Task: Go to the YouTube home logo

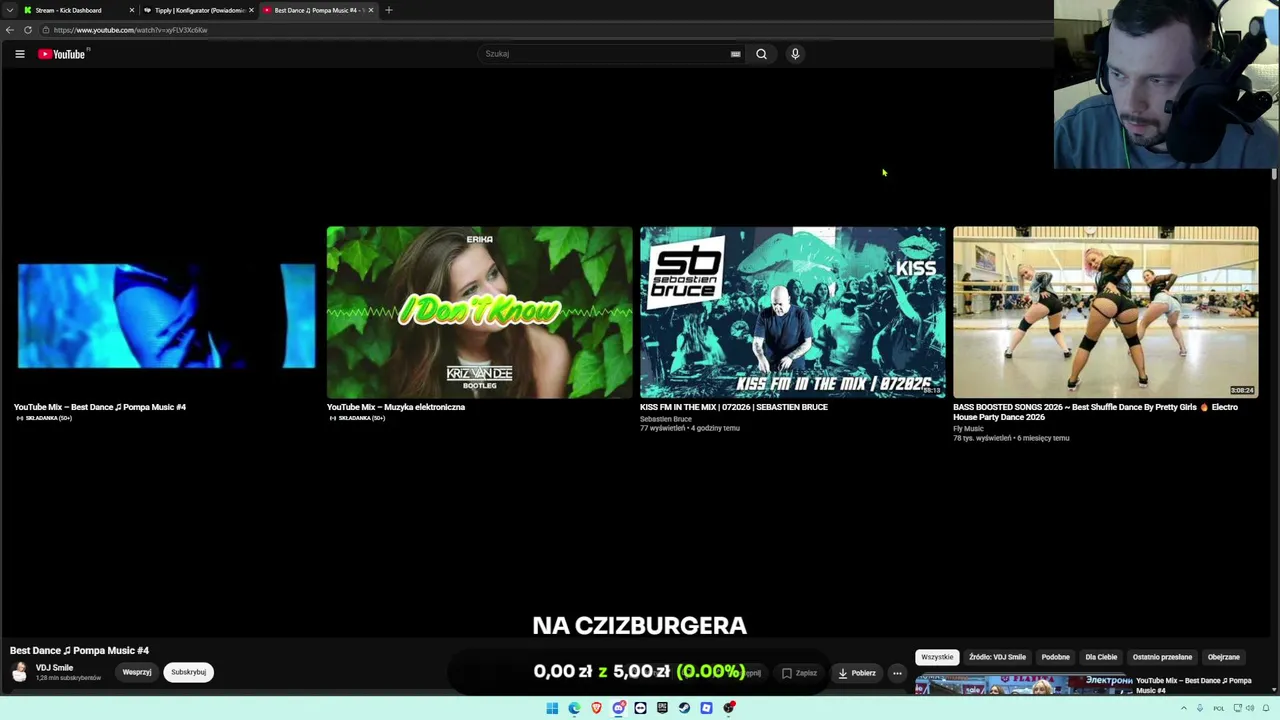Action: coord(62,54)
